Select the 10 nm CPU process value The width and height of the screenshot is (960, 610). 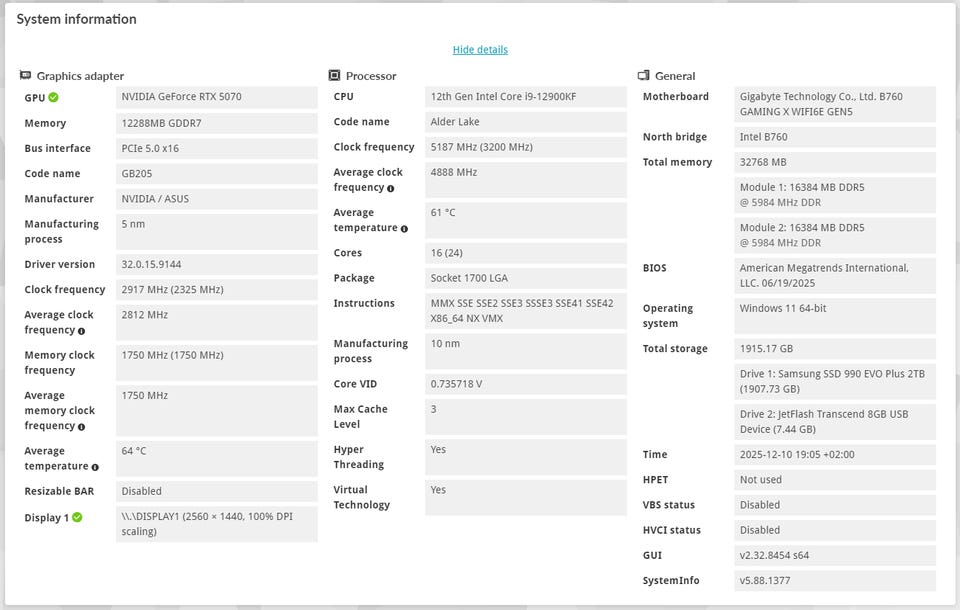pyautogui.click(x=526, y=351)
